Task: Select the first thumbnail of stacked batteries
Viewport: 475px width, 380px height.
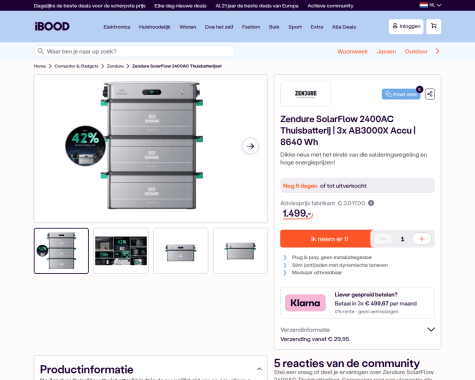Action: 61,251
